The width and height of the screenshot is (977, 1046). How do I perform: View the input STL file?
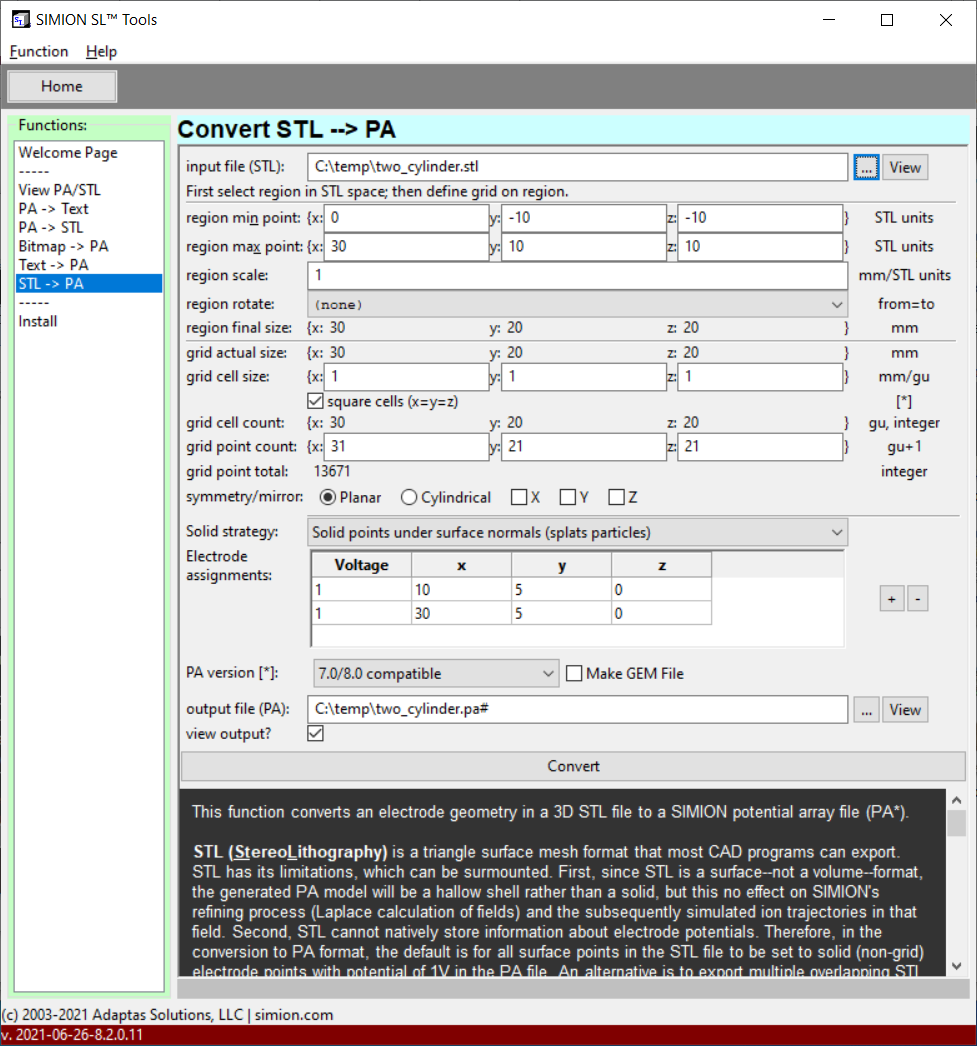[905, 167]
